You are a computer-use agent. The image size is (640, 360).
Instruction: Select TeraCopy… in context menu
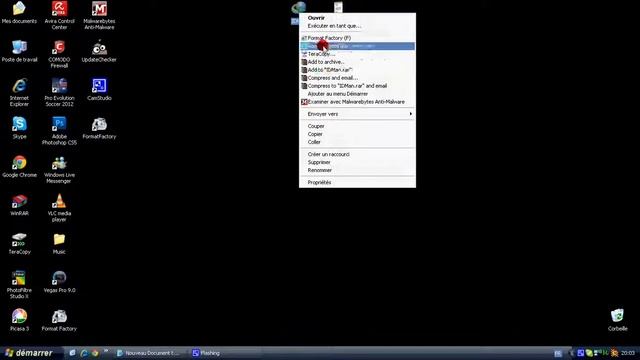357,54
